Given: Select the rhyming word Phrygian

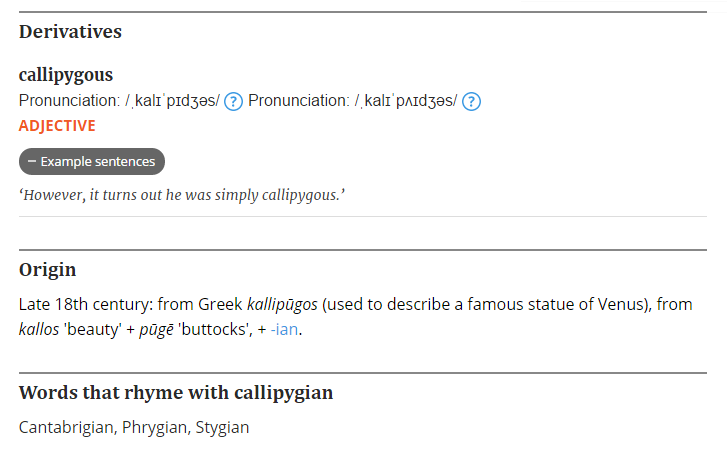Looking at the screenshot, I should tap(154, 427).
